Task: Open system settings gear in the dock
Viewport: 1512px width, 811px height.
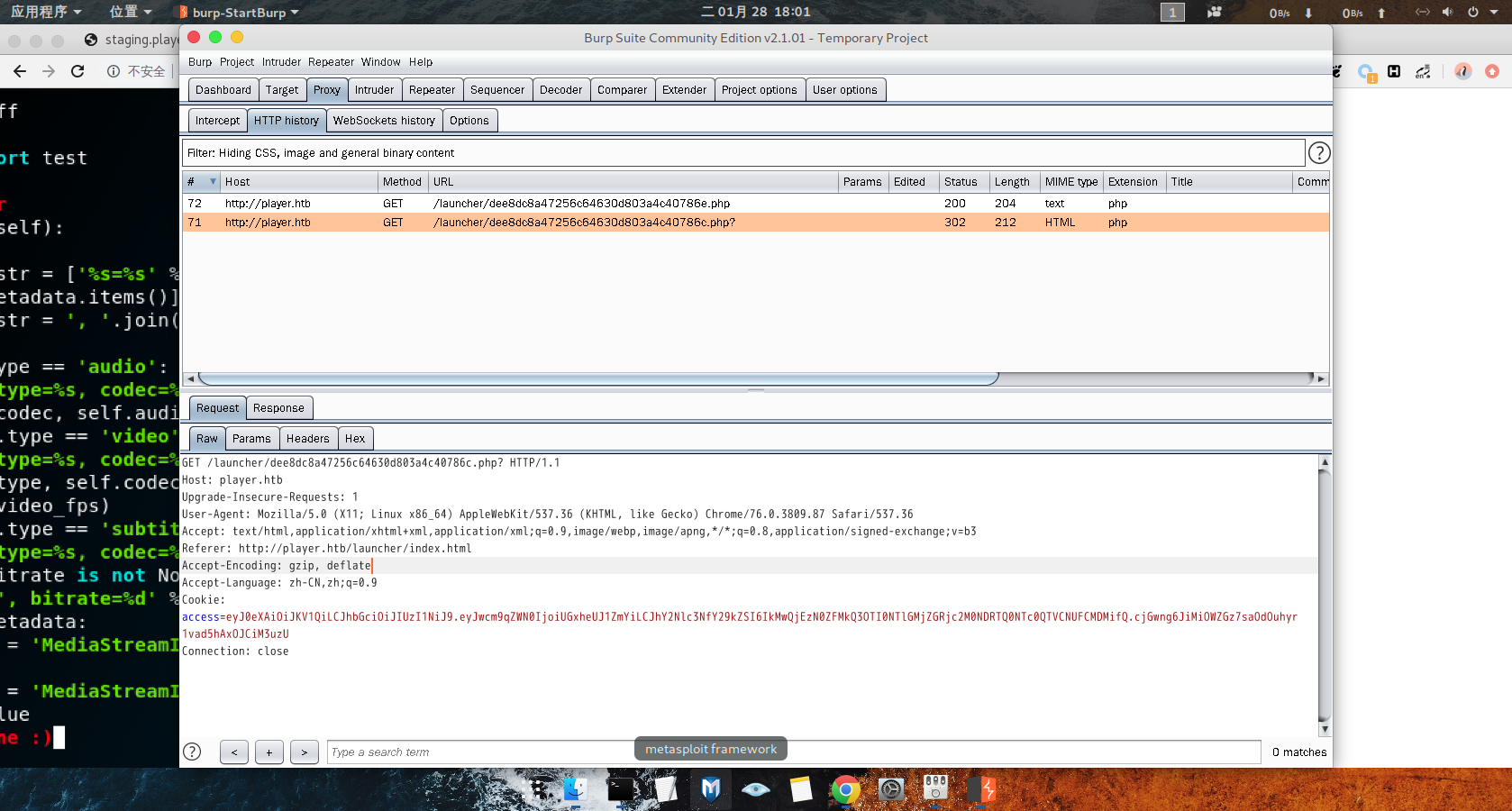Action: tap(891, 790)
